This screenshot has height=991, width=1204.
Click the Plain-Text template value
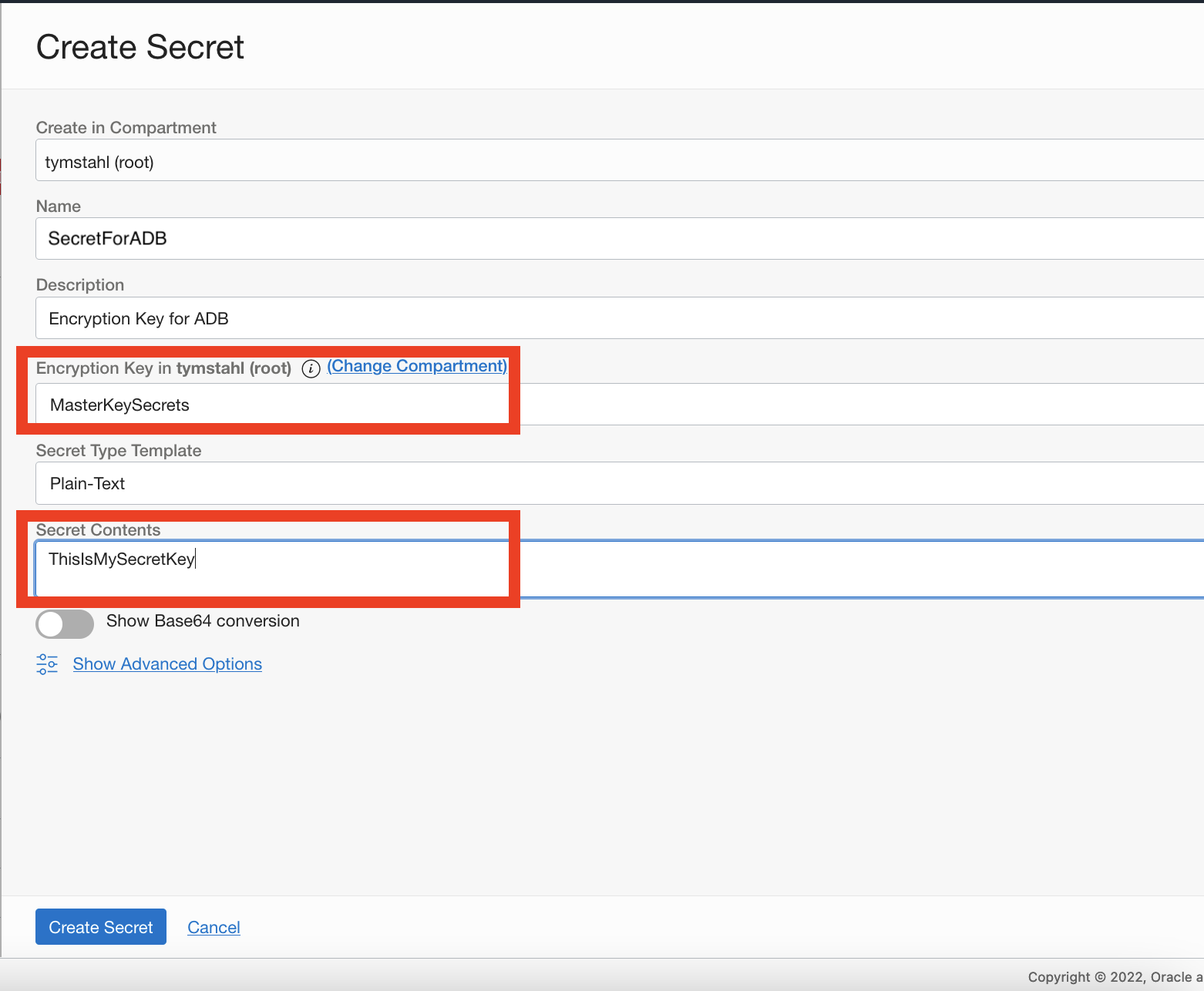[86, 483]
